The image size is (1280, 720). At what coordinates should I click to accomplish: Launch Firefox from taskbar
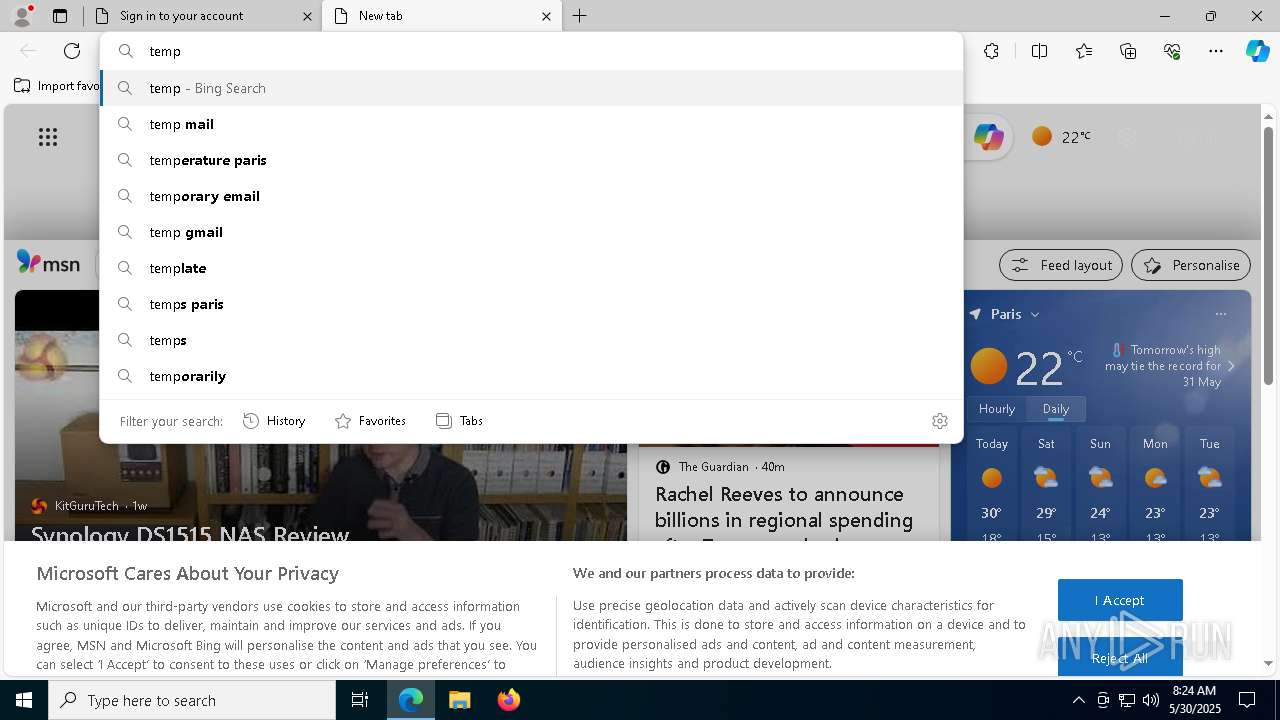coord(508,700)
